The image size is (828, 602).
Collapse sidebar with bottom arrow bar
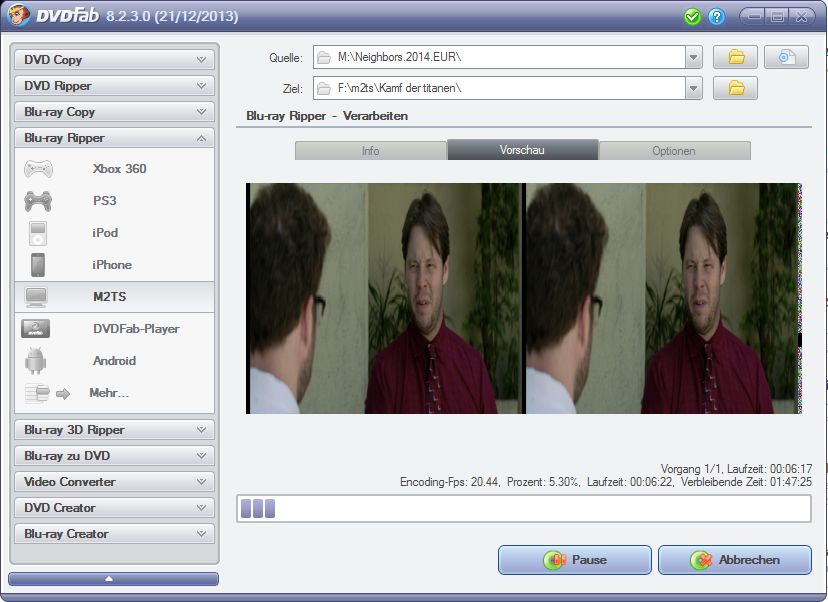[114, 579]
